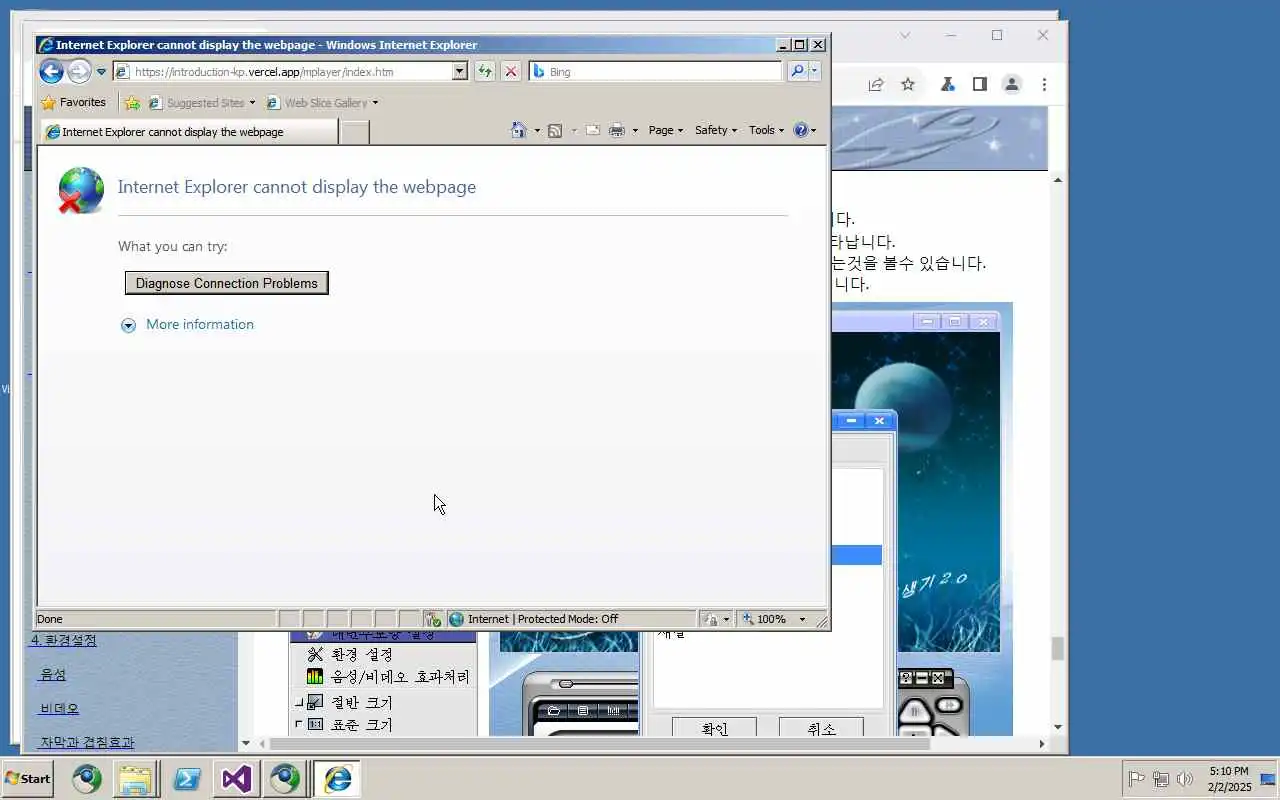Click the 취소 button in the dialog image
The image size is (1280, 800).
click(821, 729)
